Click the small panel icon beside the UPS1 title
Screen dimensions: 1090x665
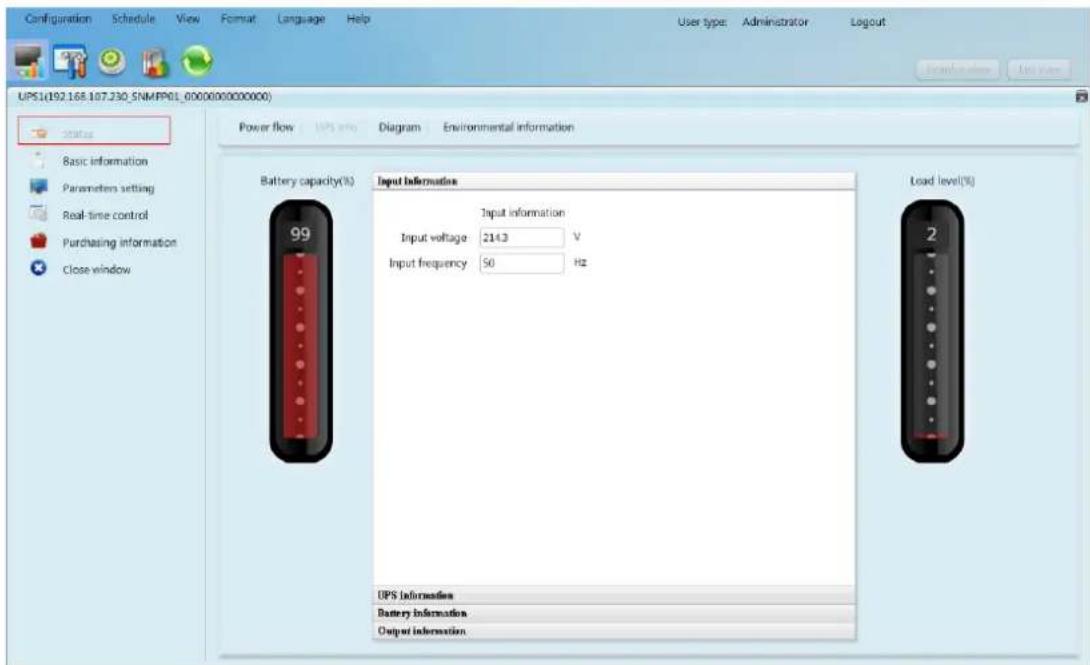point(1081,97)
